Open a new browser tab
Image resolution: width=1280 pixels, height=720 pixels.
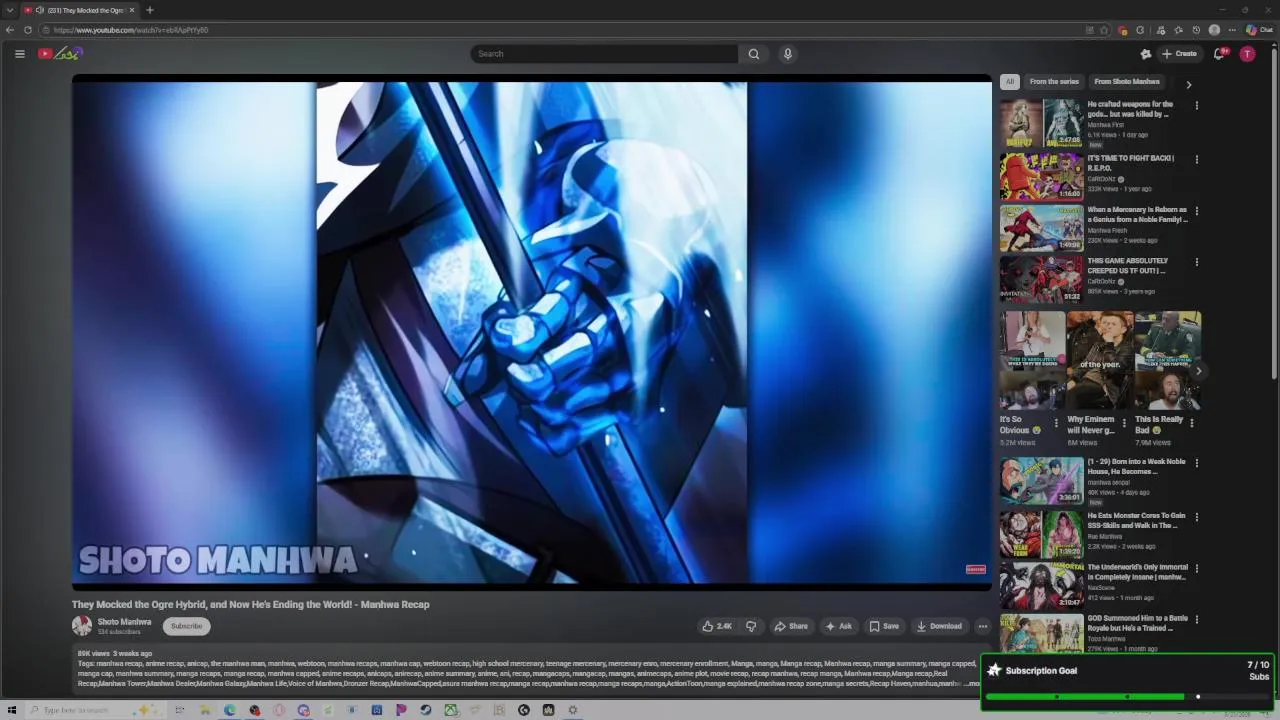point(149,10)
